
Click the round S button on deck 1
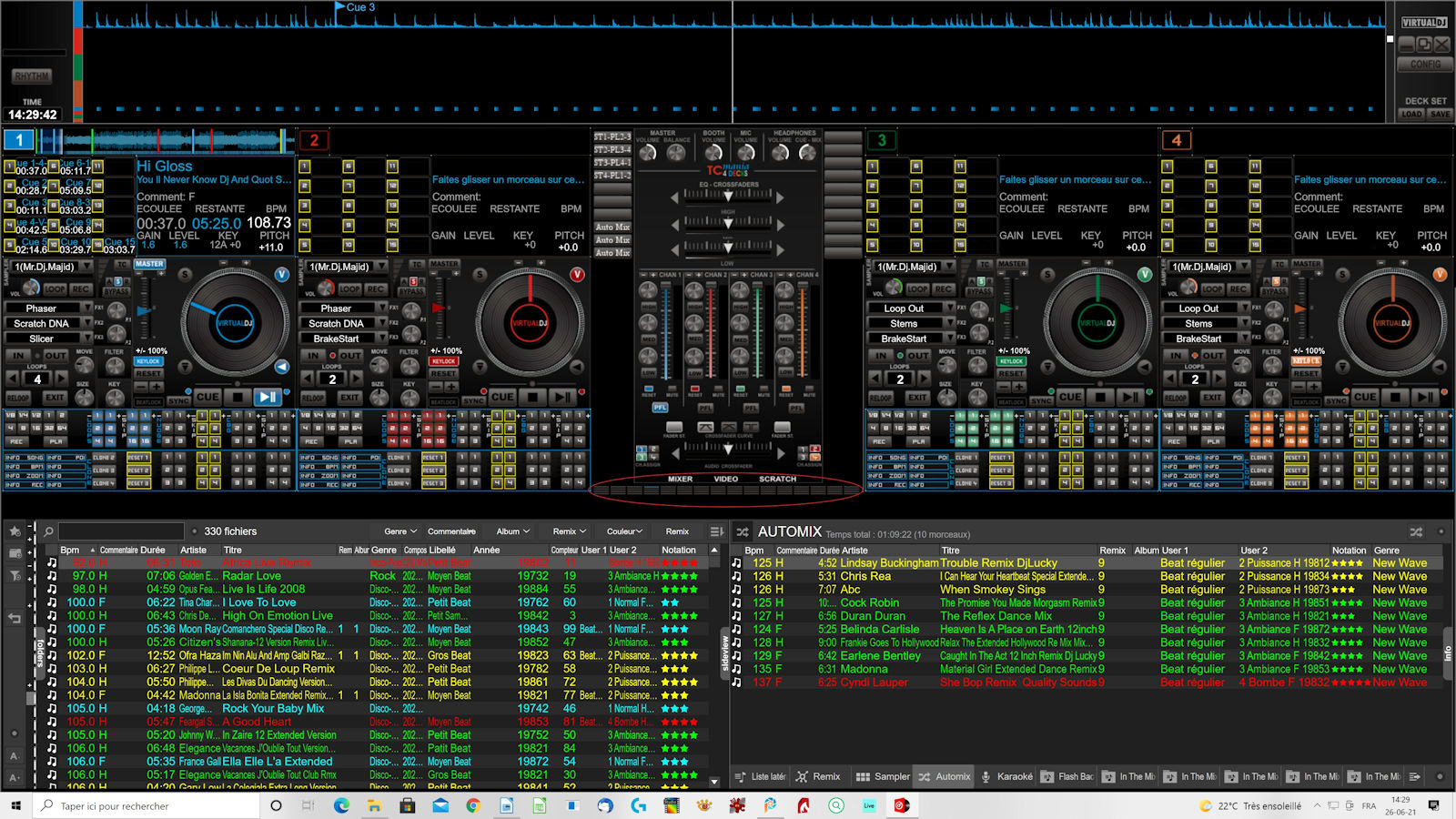point(186,274)
